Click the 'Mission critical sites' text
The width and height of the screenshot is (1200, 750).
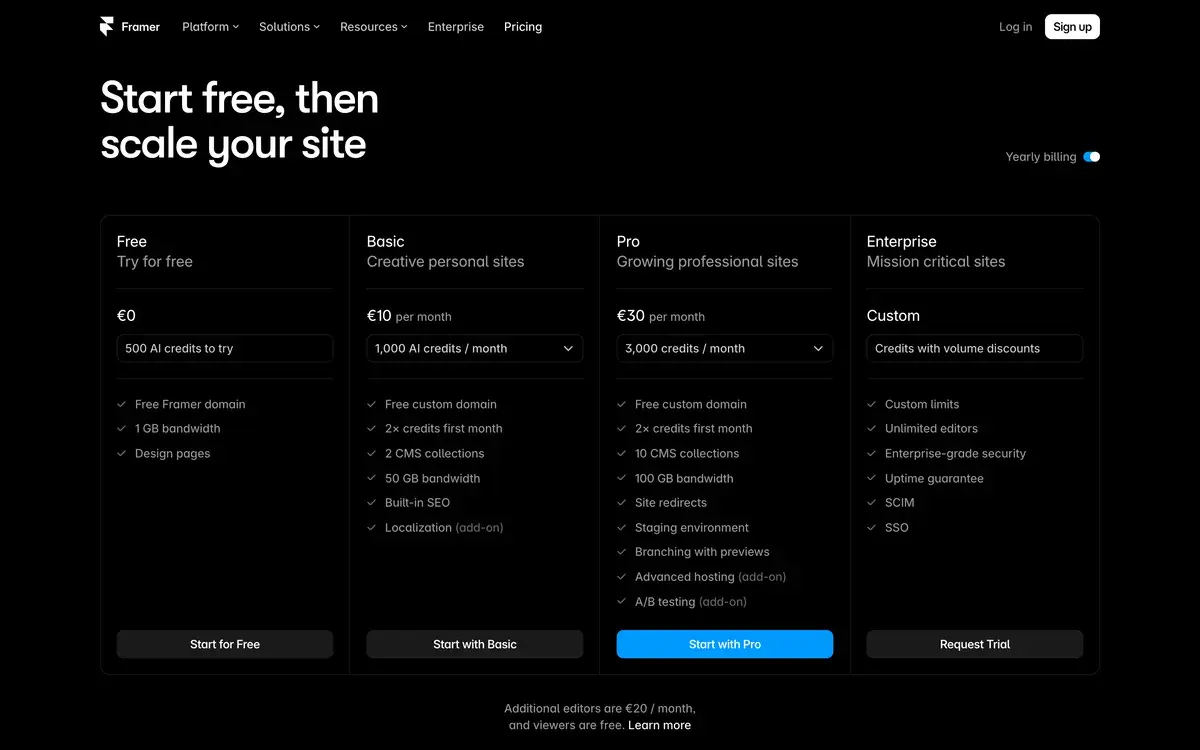click(x=936, y=262)
